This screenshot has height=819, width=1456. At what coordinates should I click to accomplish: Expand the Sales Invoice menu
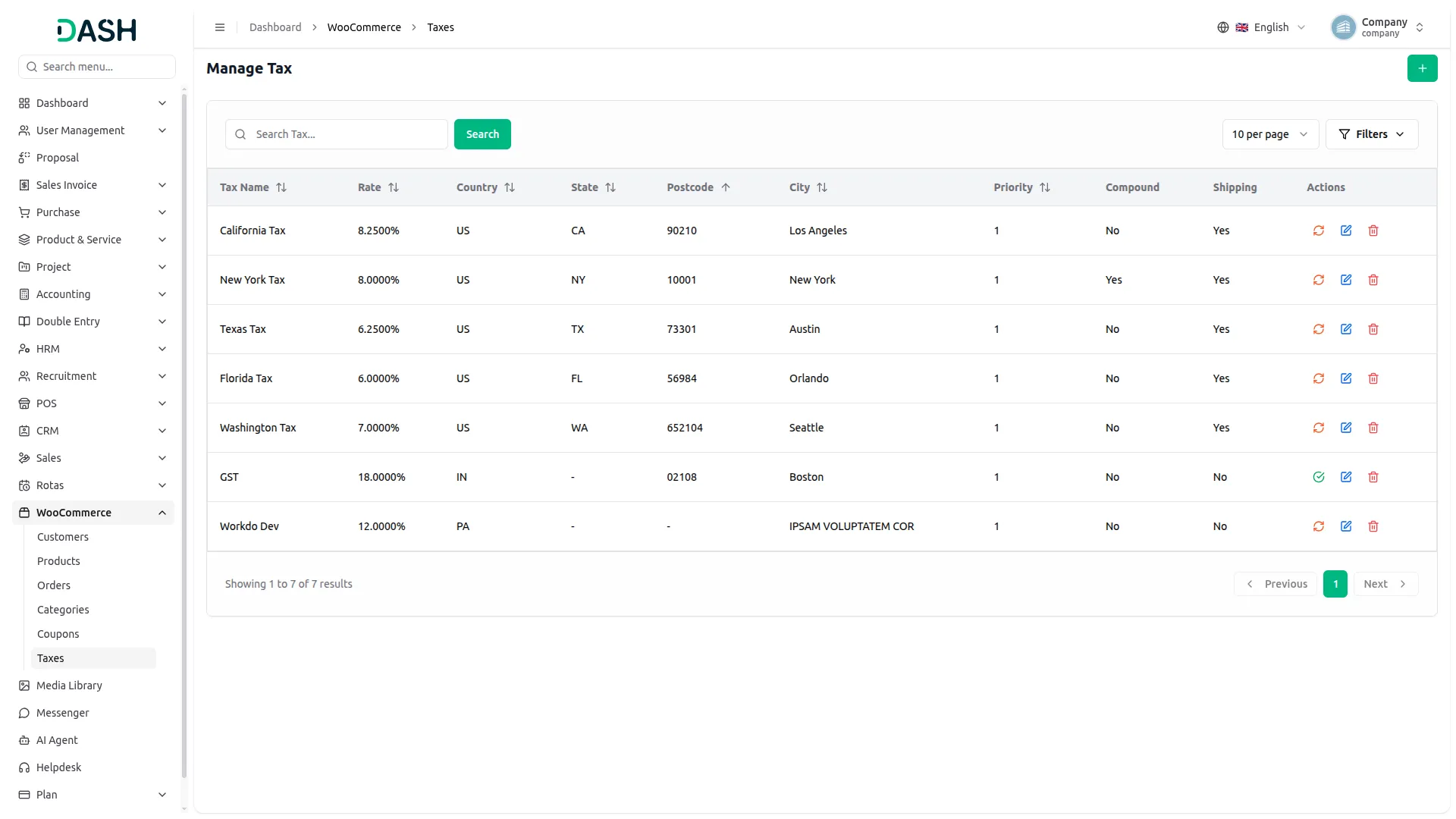pyautogui.click(x=93, y=185)
